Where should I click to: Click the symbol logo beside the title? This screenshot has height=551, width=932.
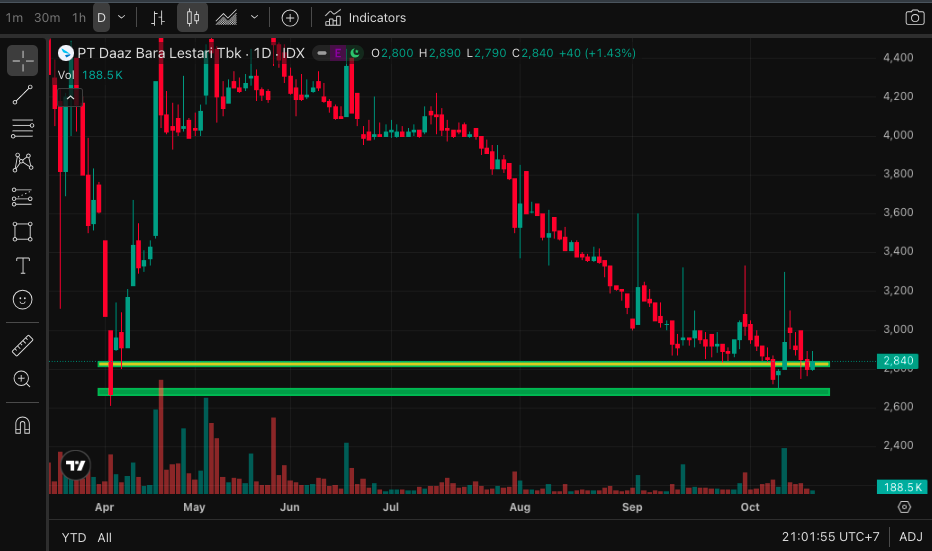coord(65,53)
